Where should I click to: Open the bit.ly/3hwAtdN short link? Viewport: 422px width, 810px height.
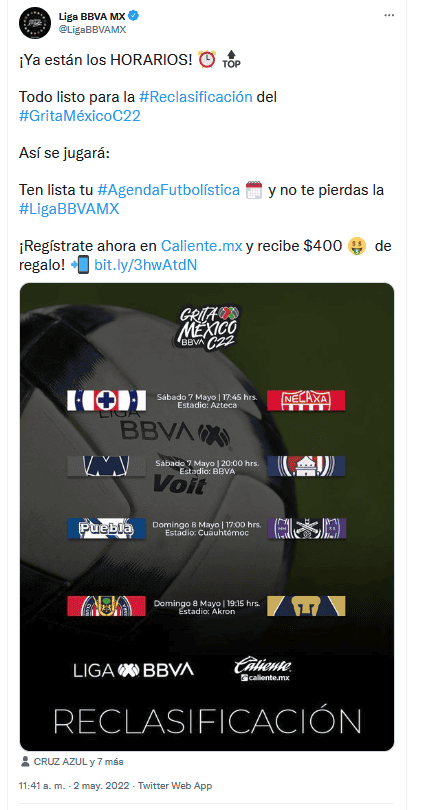[145, 264]
